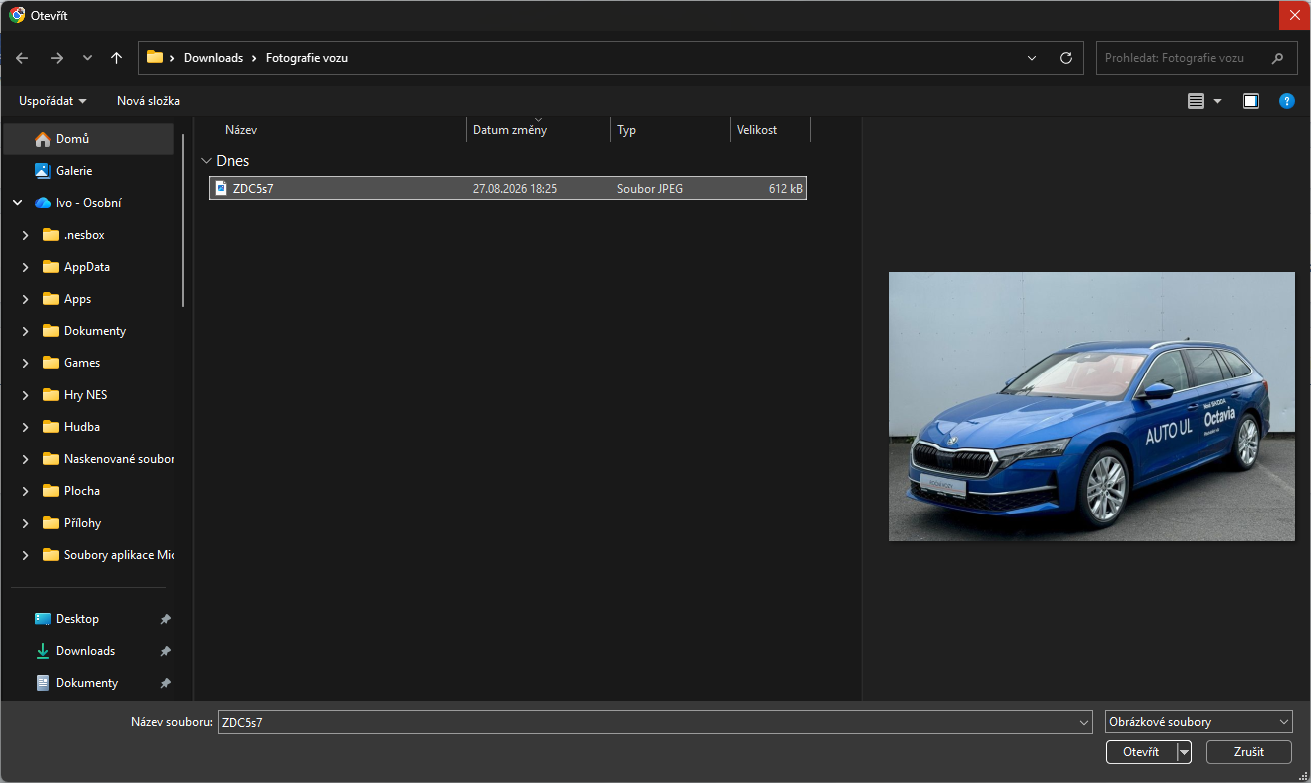Image resolution: width=1311 pixels, height=783 pixels.
Task: Select Domů in the navigation pane
Action: click(89, 139)
